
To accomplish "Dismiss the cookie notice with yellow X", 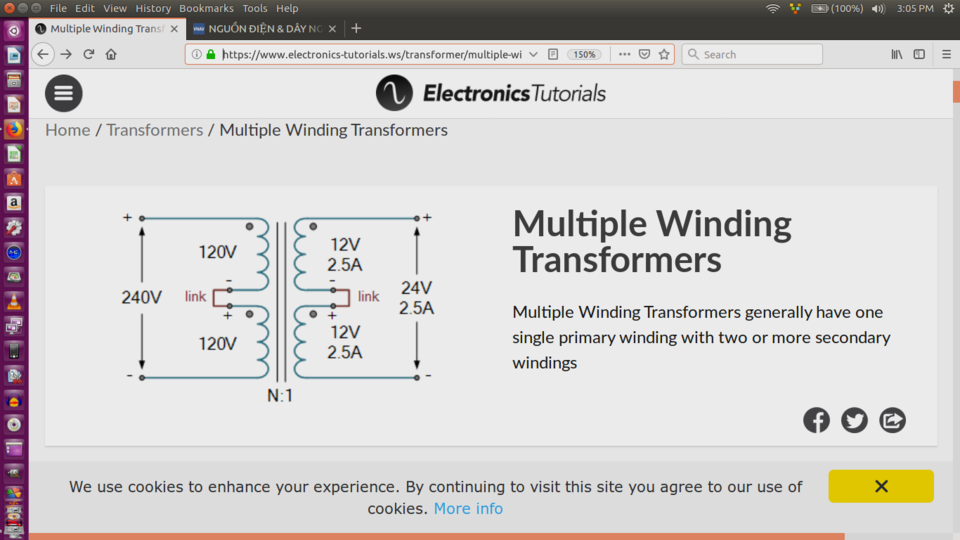I will (x=881, y=486).
